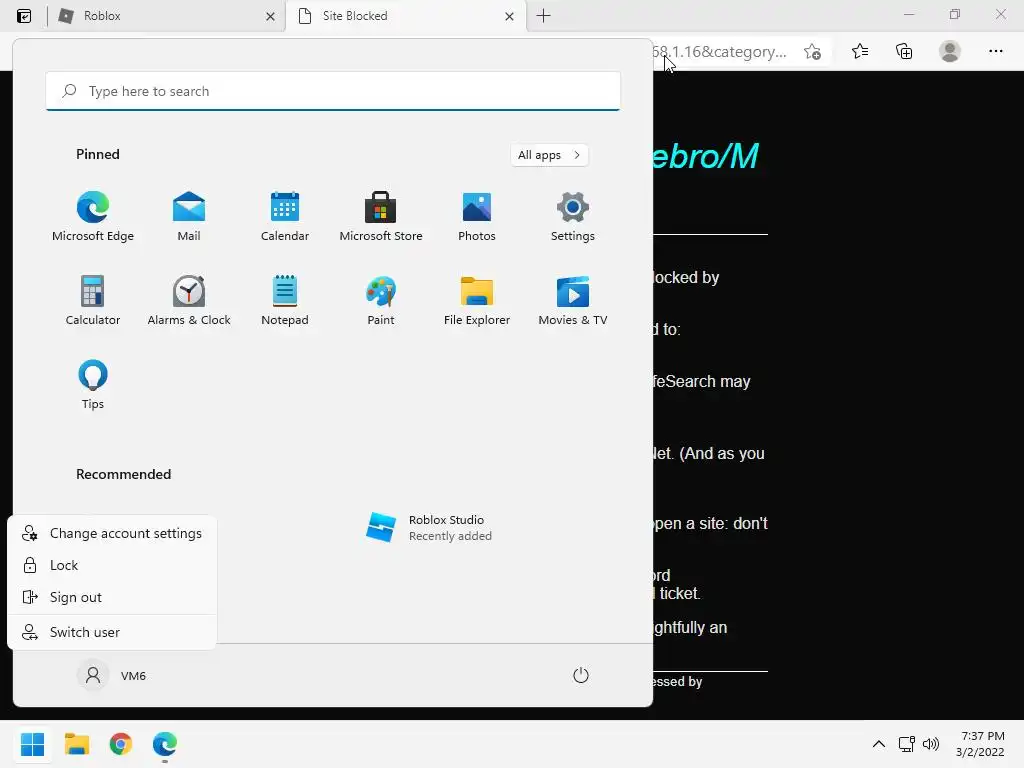Viewport: 1024px width, 768px height.
Task: Open the Paint app
Action: click(381, 300)
